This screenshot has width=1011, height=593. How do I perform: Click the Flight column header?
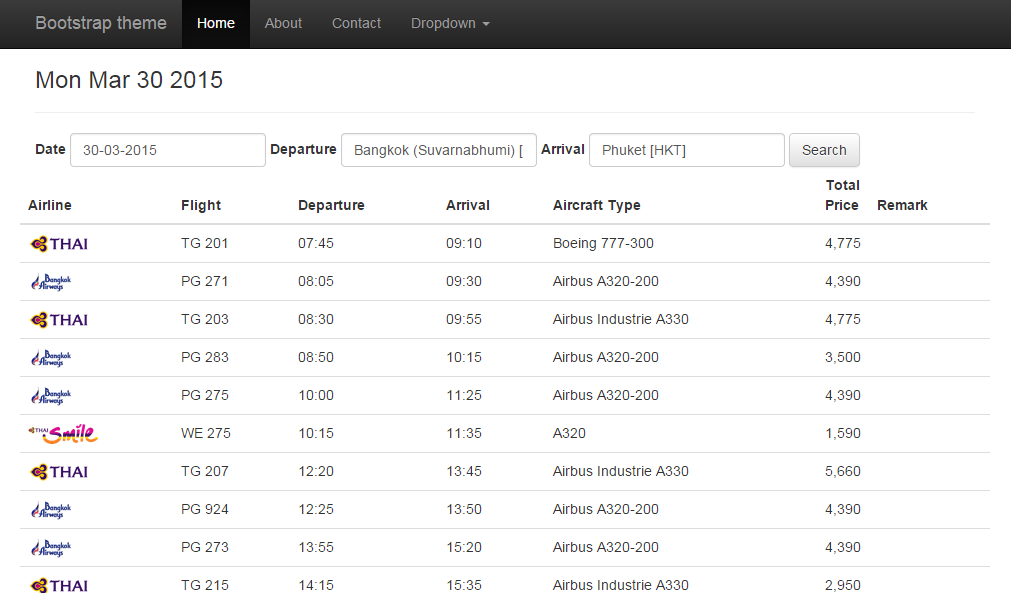(201, 205)
